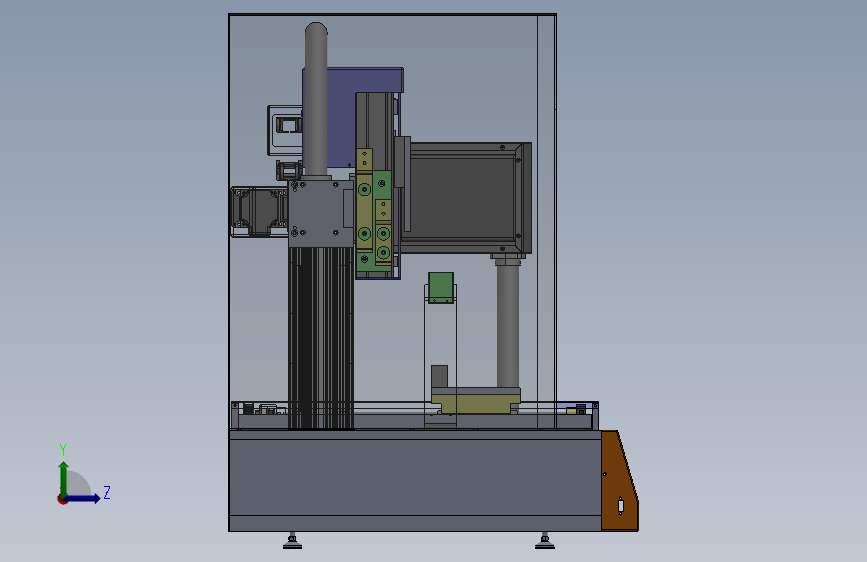Select the gray square mounting block
This screenshot has width=867, height=562.
(321, 214)
